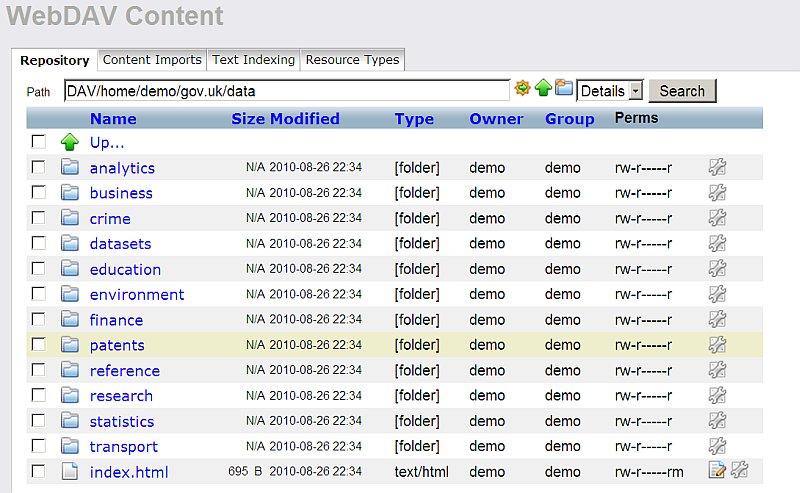The height and width of the screenshot is (493, 800).
Task: Open properties wrench for analytics folder
Action: click(716, 167)
